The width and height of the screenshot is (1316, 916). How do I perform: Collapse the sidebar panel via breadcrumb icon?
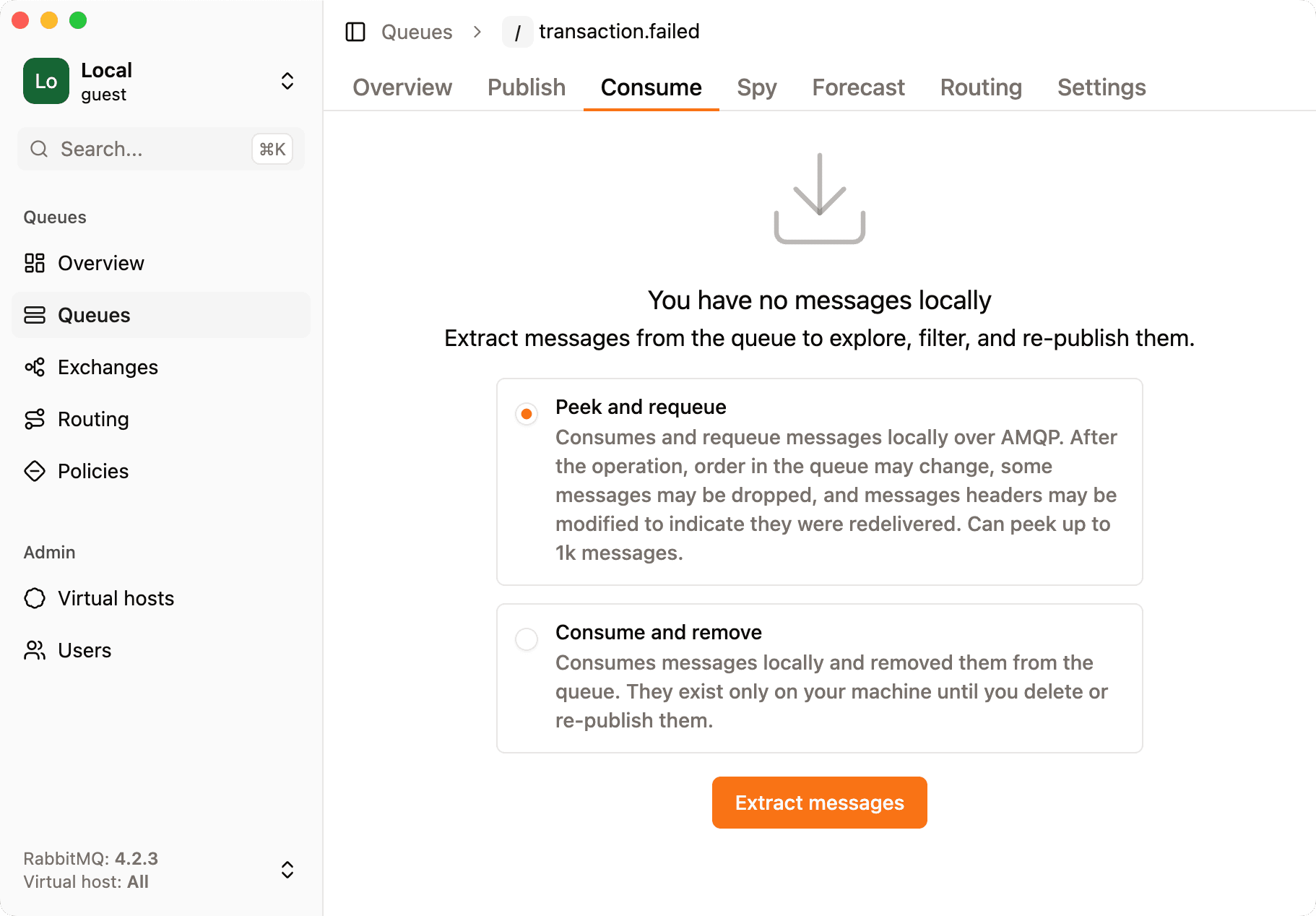[x=355, y=32]
